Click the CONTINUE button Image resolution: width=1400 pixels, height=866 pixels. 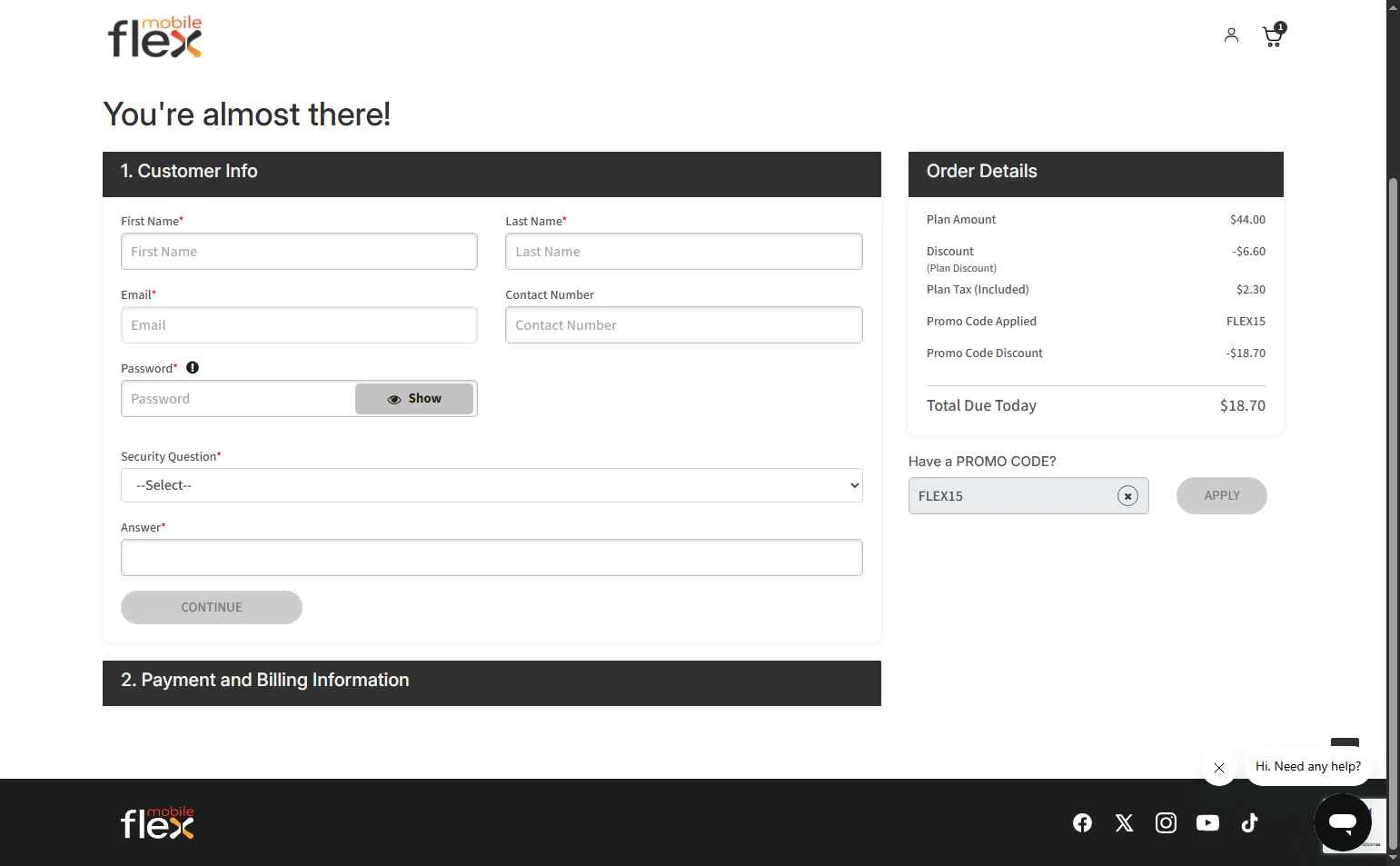[x=212, y=607]
